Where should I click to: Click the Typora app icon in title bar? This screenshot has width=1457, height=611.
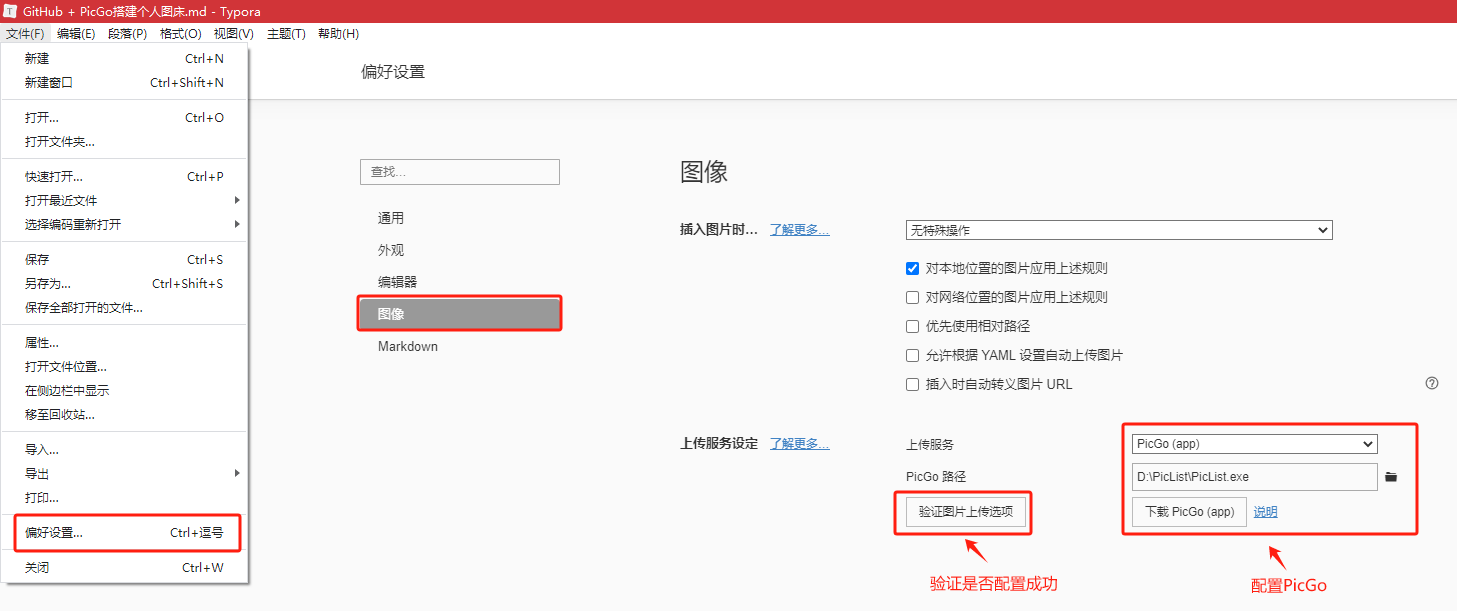tap(10, 10)
